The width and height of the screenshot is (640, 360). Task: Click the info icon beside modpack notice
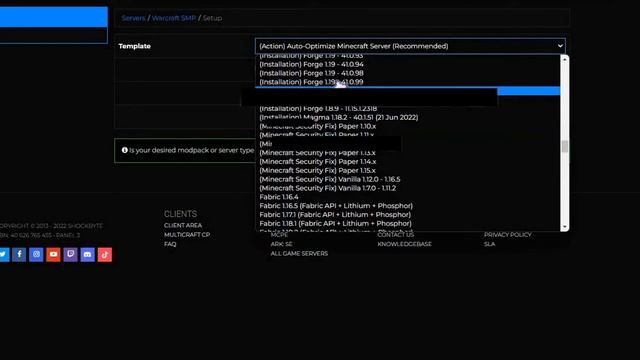(x=124, y=150)
